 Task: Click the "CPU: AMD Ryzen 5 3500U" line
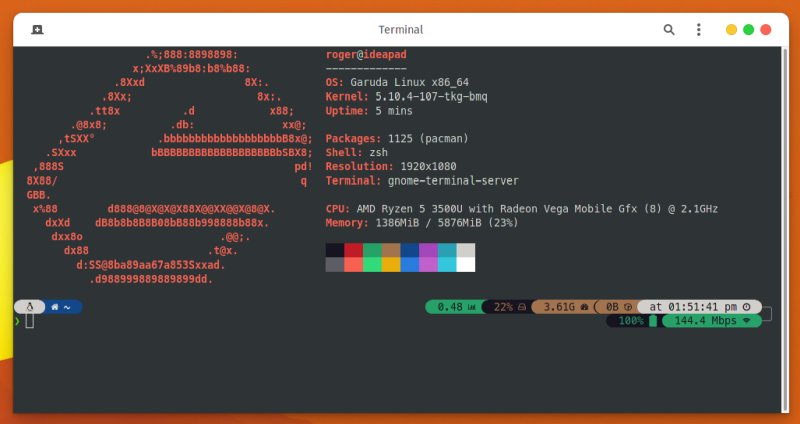(x=521, y=209)
